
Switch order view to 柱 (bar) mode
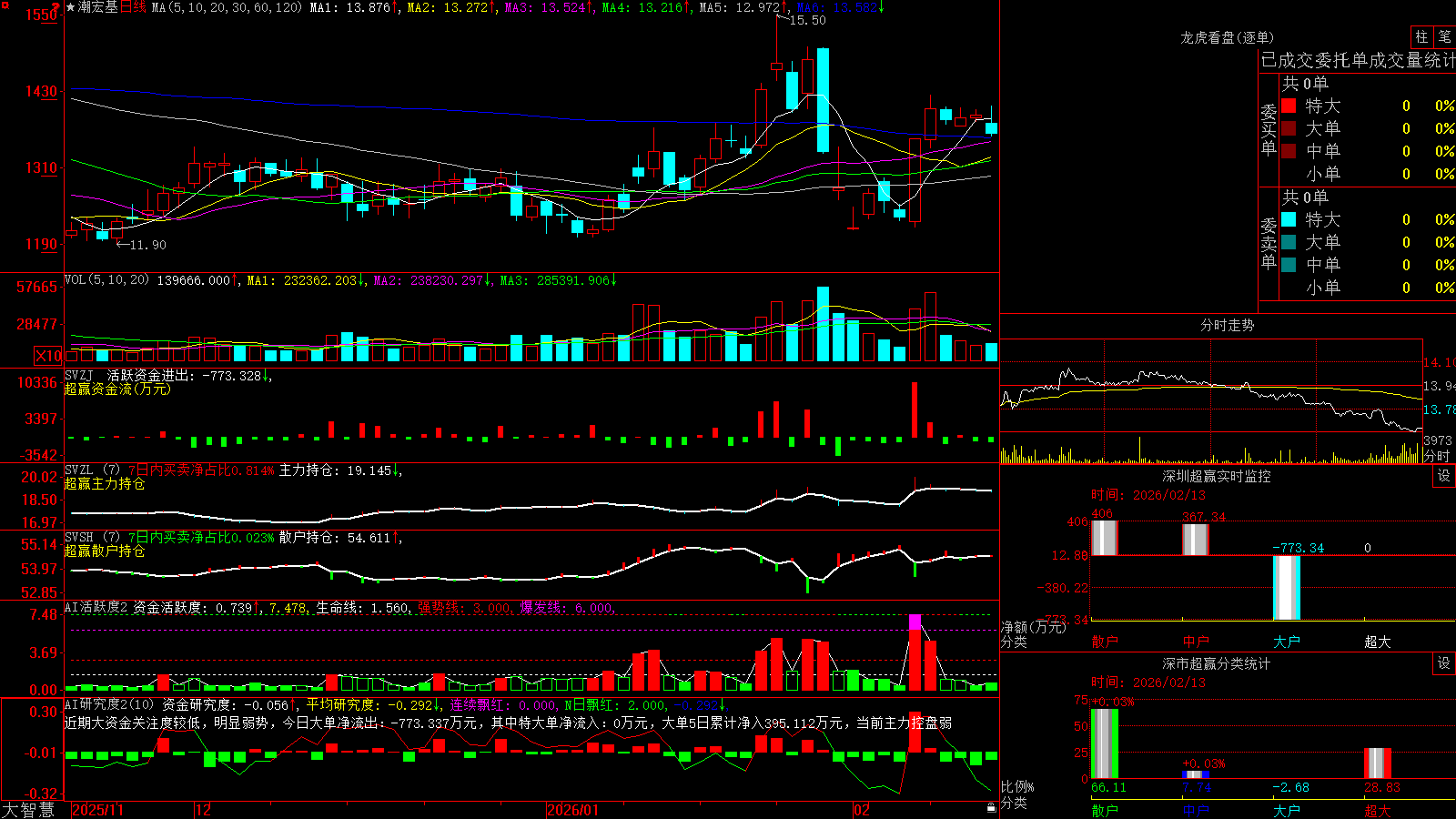1421,37
